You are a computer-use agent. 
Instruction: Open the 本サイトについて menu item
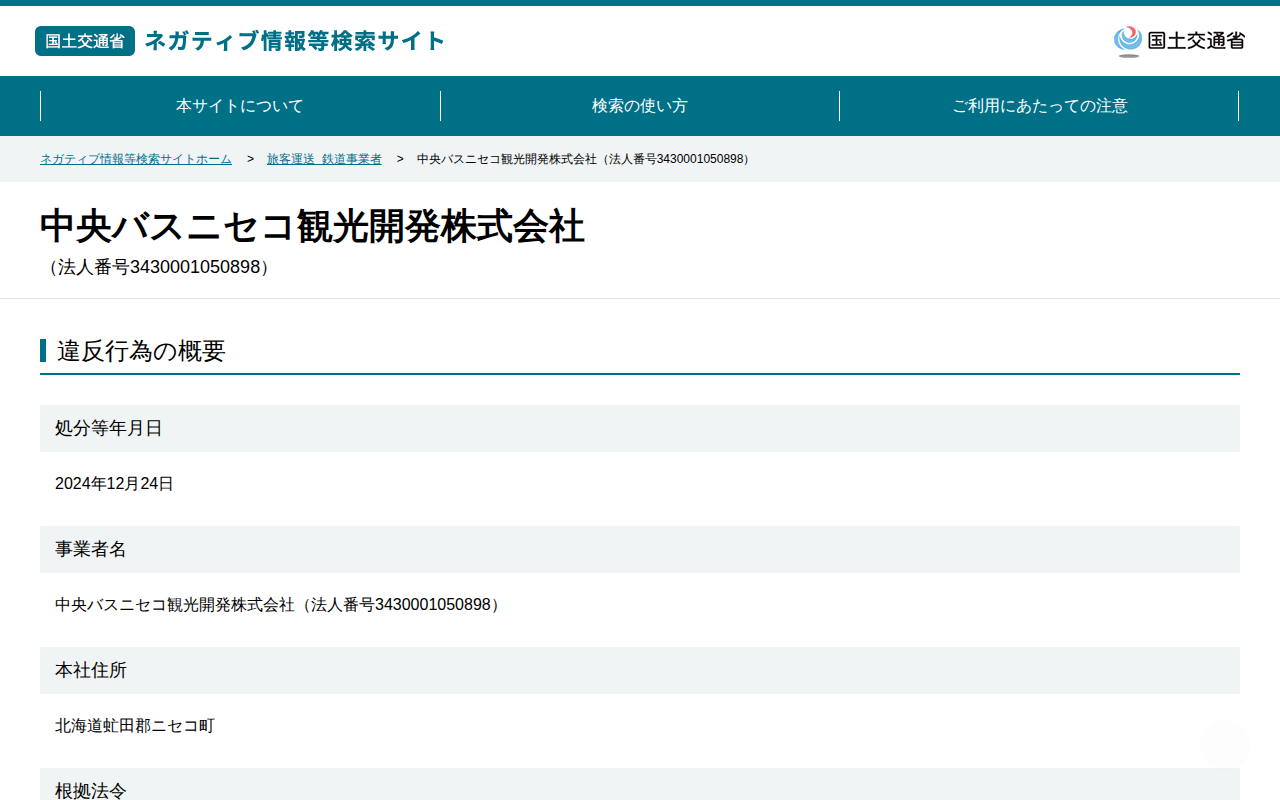pos(240,106)
